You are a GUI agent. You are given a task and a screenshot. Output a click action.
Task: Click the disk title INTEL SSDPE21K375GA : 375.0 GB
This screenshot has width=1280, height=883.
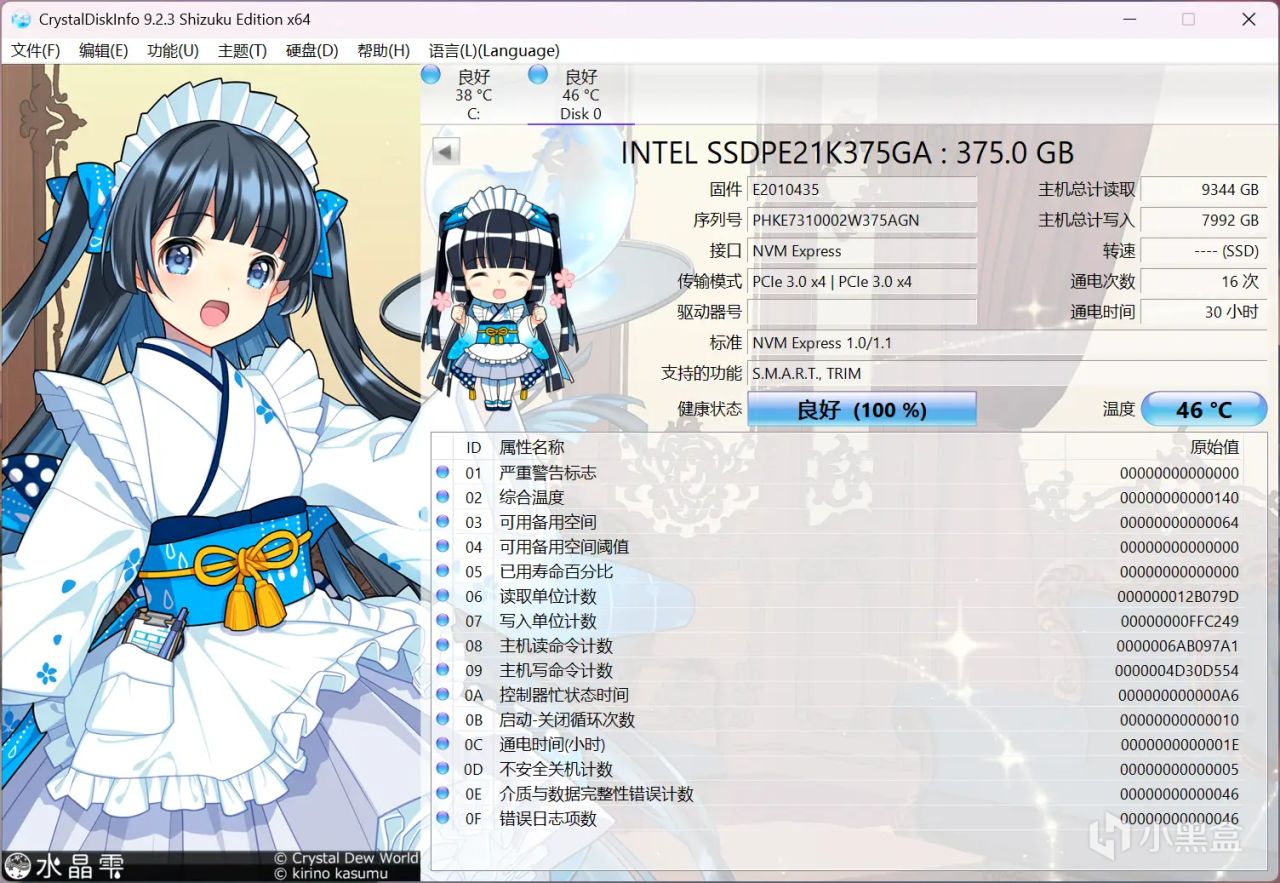pos(848,152)
